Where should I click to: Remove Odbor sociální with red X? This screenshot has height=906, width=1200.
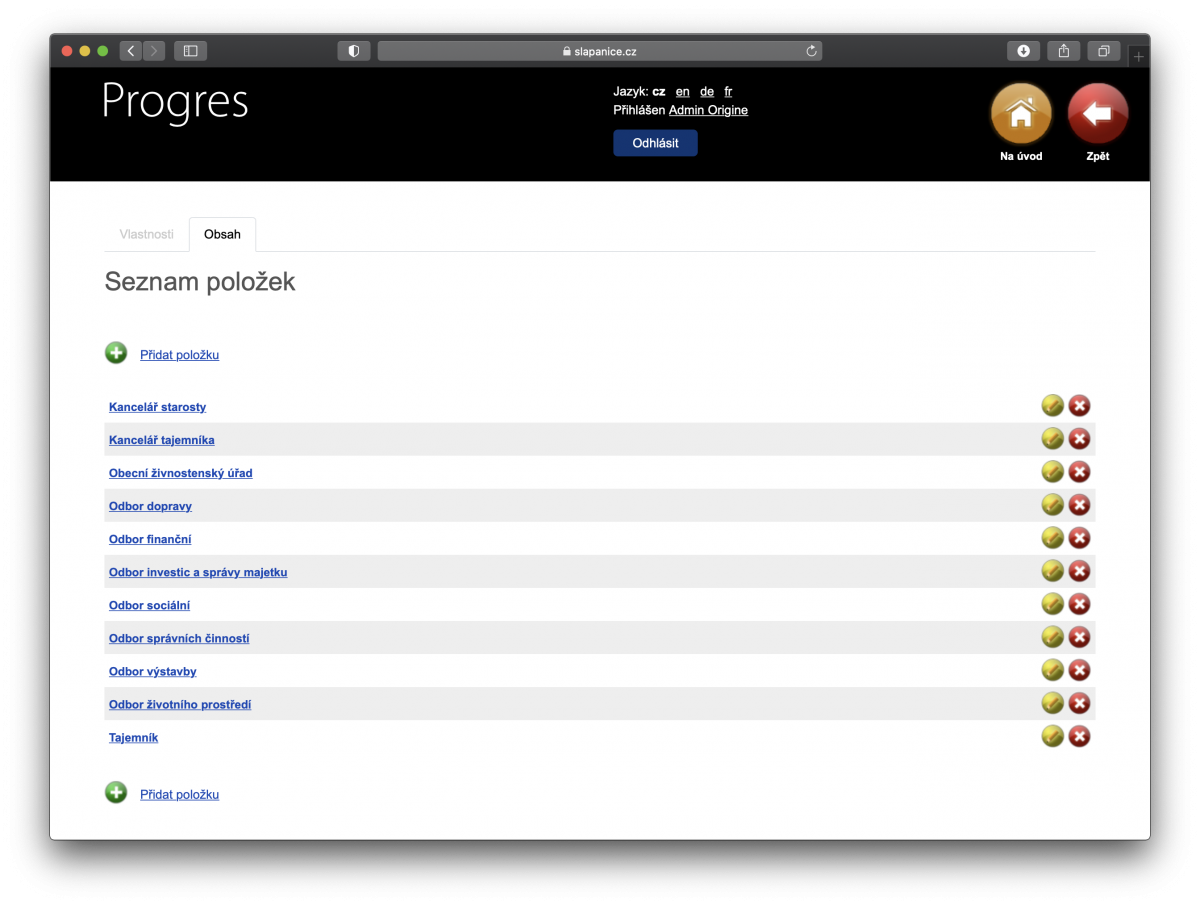[x=1079, y=604]
